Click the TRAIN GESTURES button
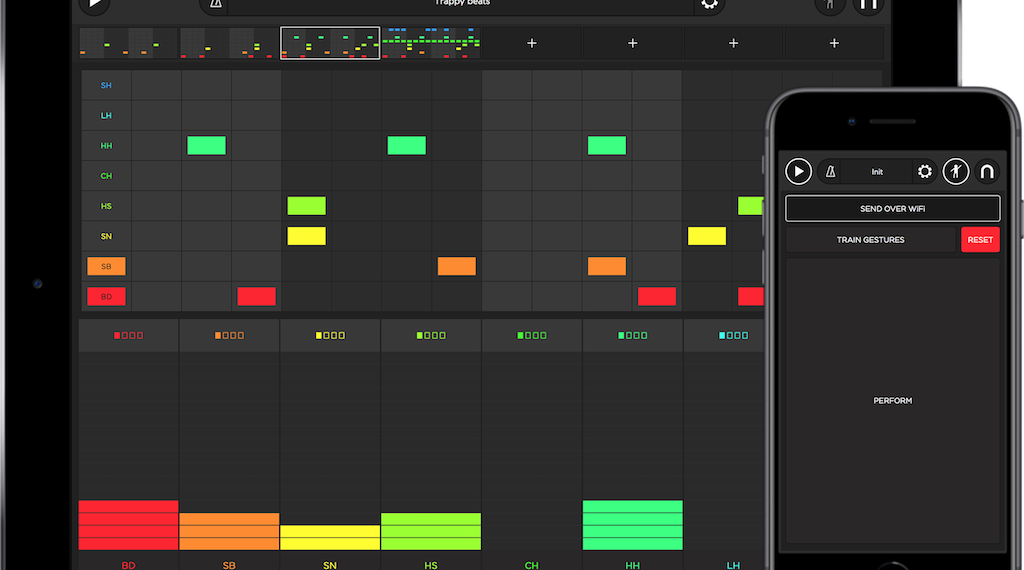This screenshot has width=1024, height=570. [871, 240]
